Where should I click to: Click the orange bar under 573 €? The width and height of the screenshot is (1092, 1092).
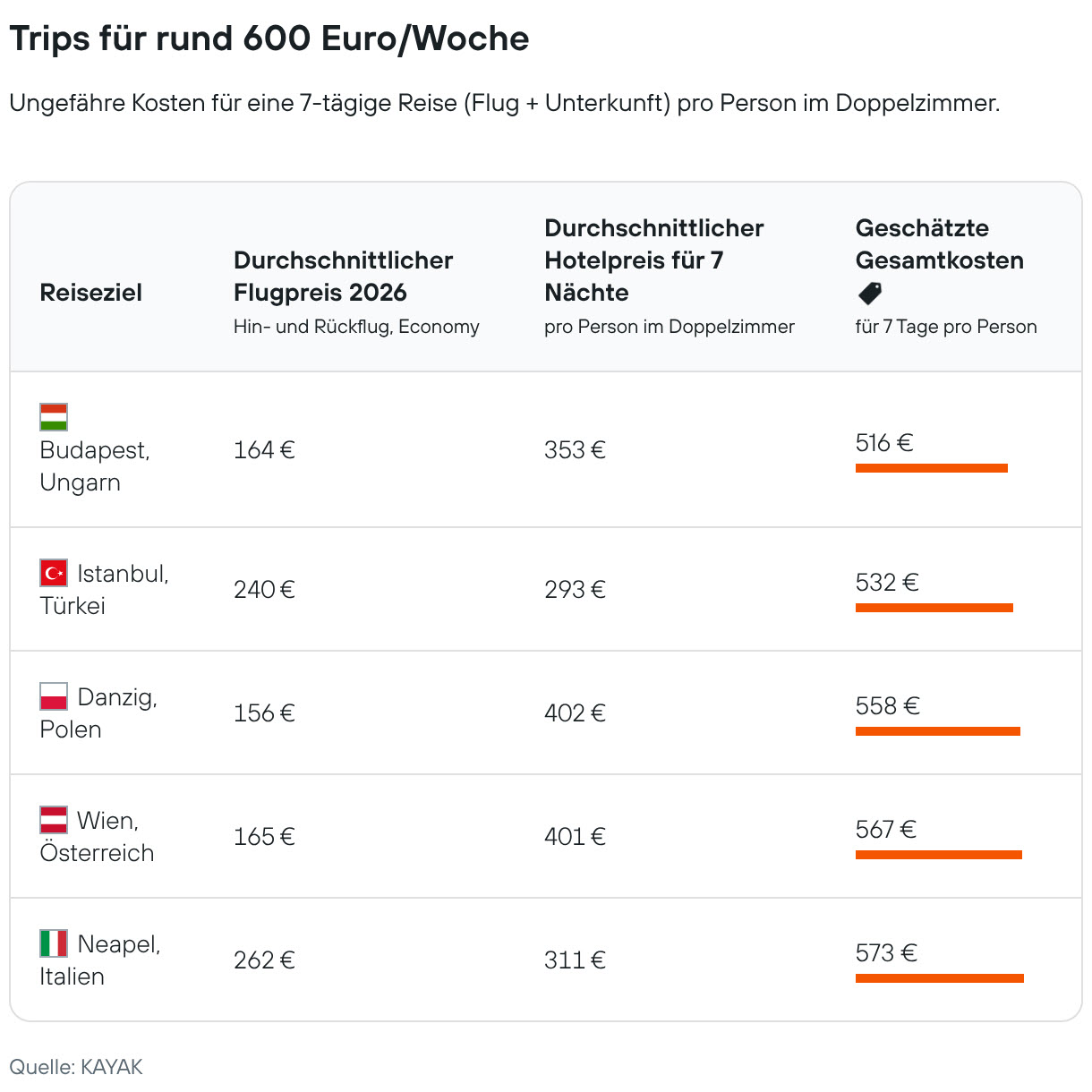pos(940,978)
